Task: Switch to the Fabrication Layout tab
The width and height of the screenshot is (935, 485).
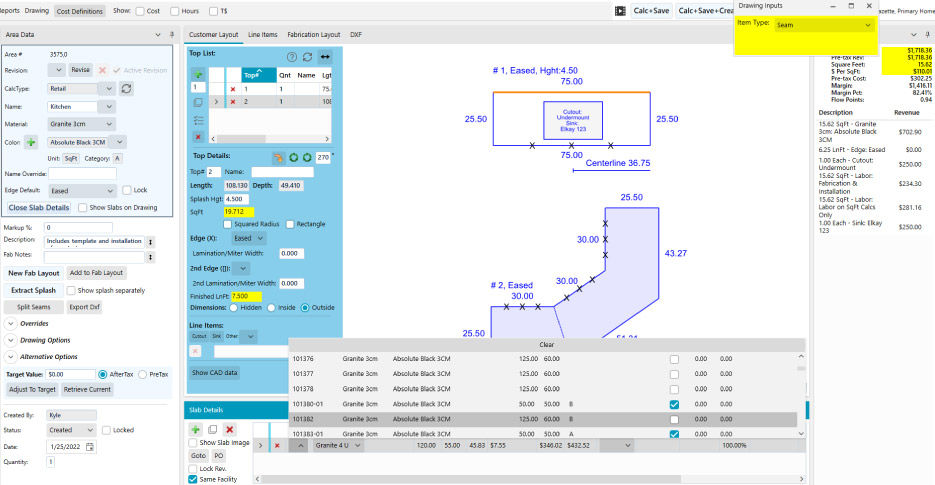Action: (x=314, y=34)
